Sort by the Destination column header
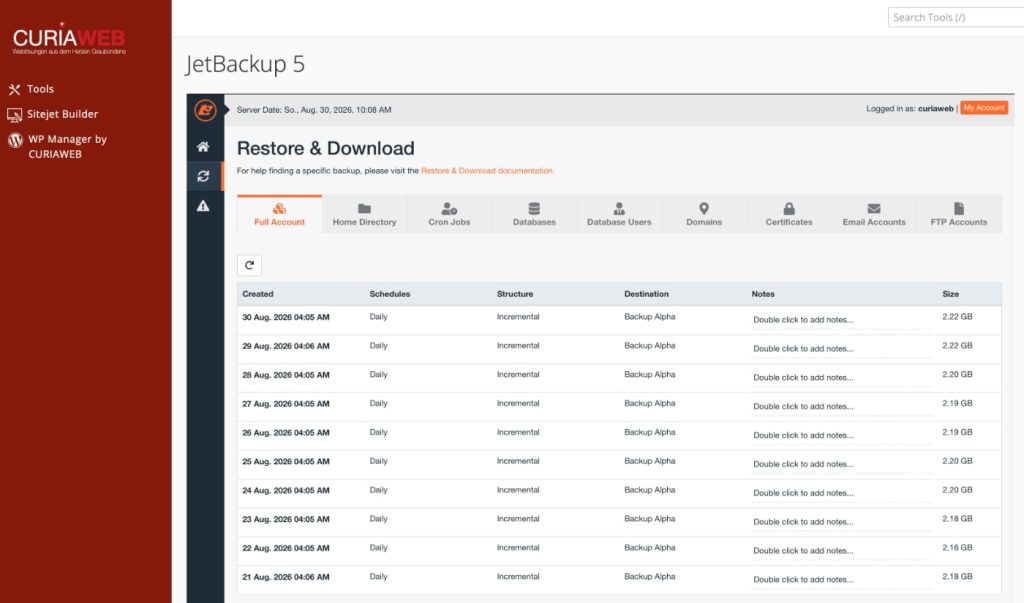 [x=647, y=294]
